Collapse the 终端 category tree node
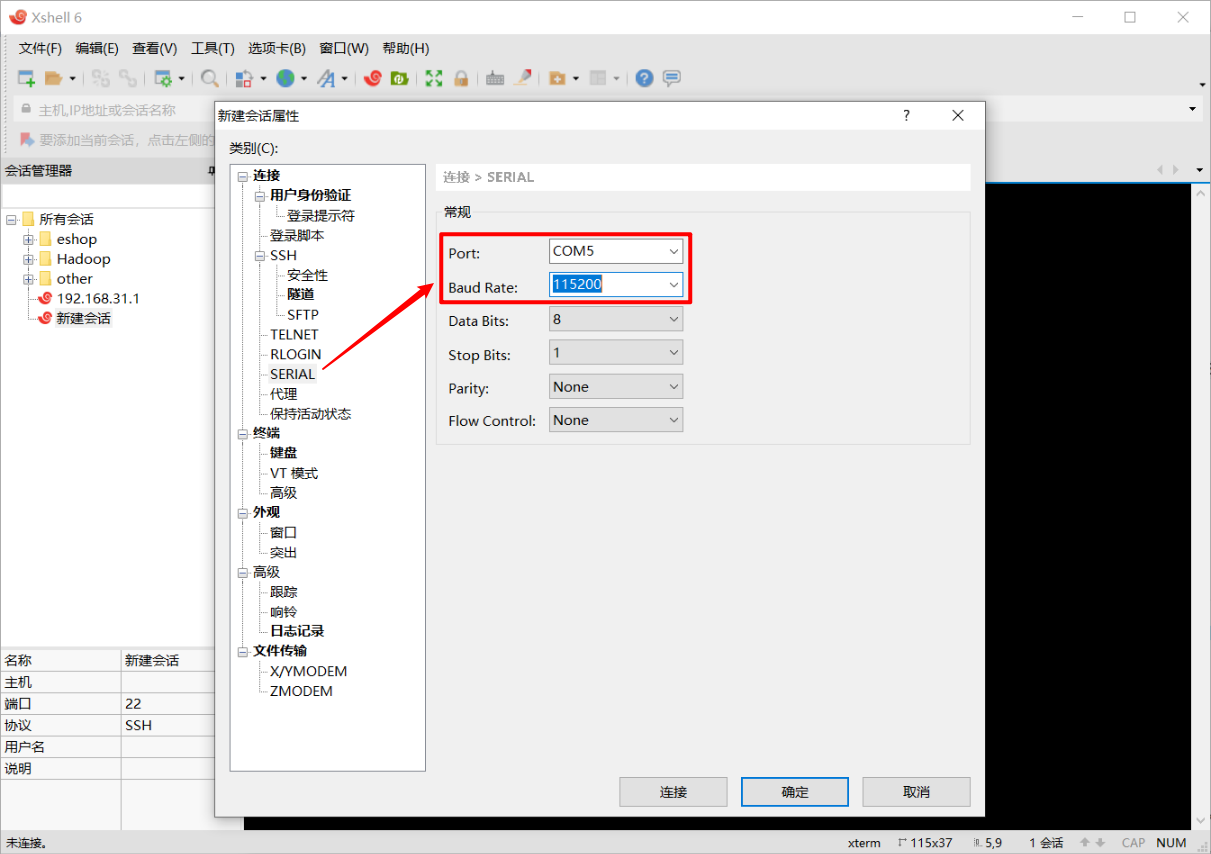The width and height of the screenshot is (1211, 854). (243, 434)
